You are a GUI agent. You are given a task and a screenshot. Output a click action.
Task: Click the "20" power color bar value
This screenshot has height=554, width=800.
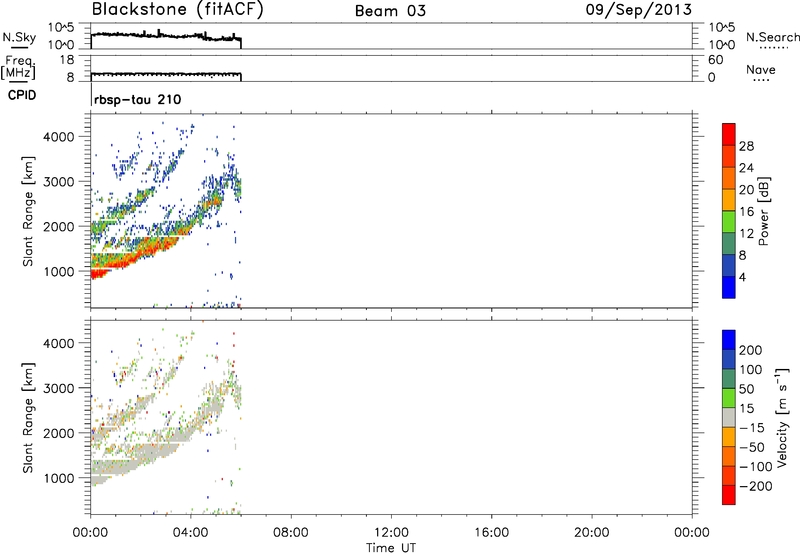[x=746, y=190]
